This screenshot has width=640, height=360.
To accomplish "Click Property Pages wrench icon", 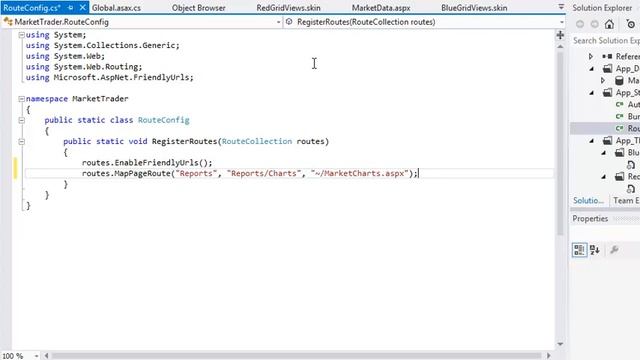I will (x=614, y=250).
